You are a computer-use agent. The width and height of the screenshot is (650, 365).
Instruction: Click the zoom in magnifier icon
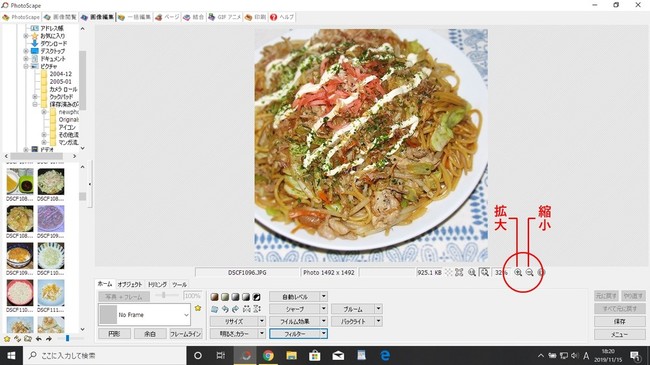pyautogui.click(x=518, y=273)
